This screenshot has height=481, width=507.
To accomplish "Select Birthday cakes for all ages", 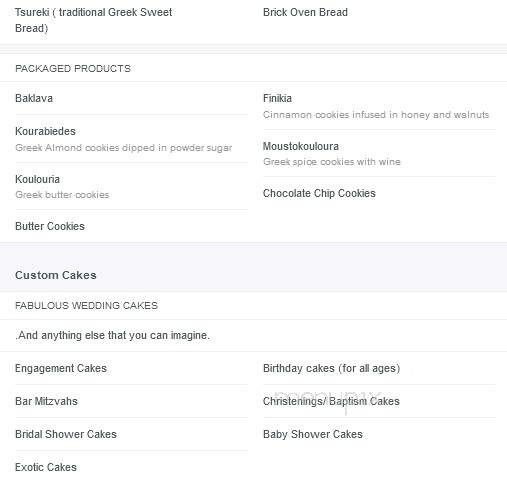I will tap(331, 368).
